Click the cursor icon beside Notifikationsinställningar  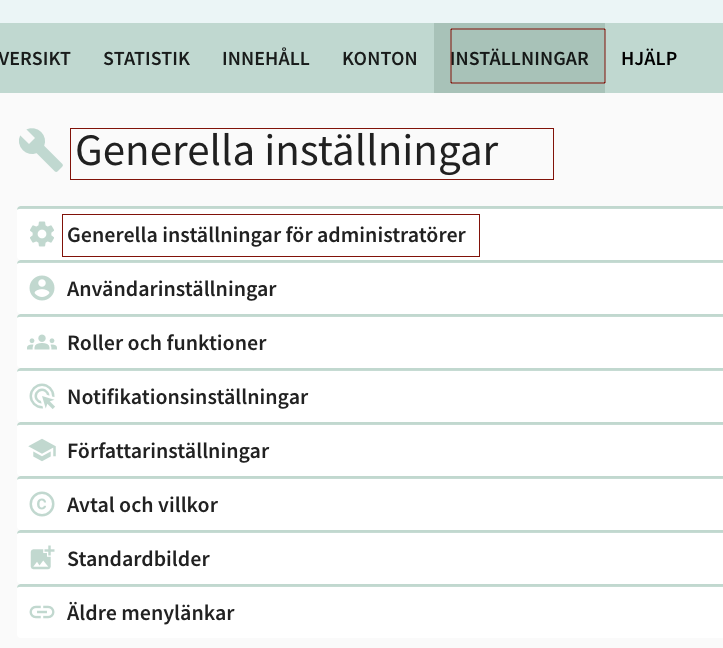point(41,397)
